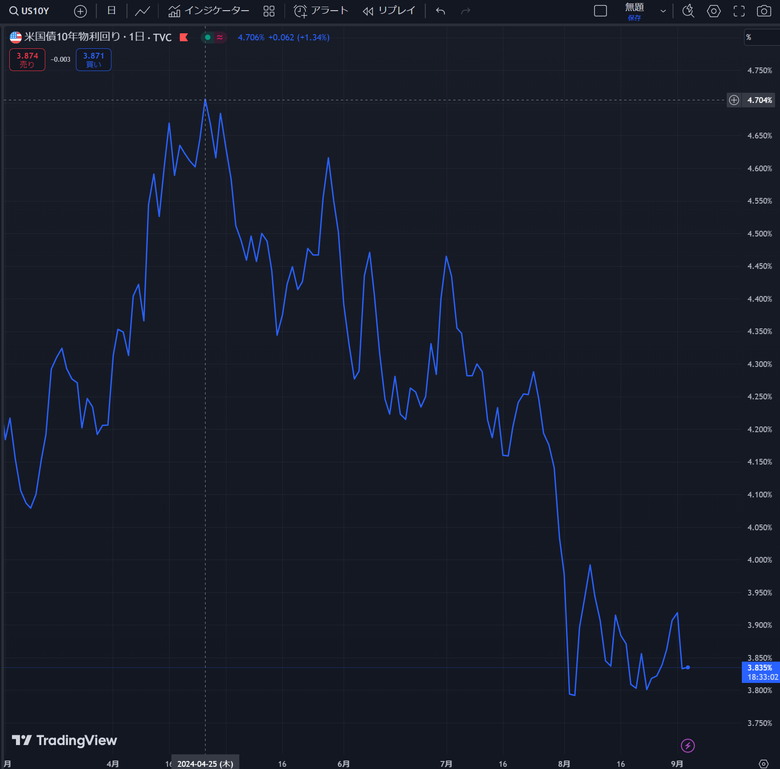The height and width of the screenshot is (769, 780).
Task: Open the indicator templates grid icon
Action: (269, 11)
